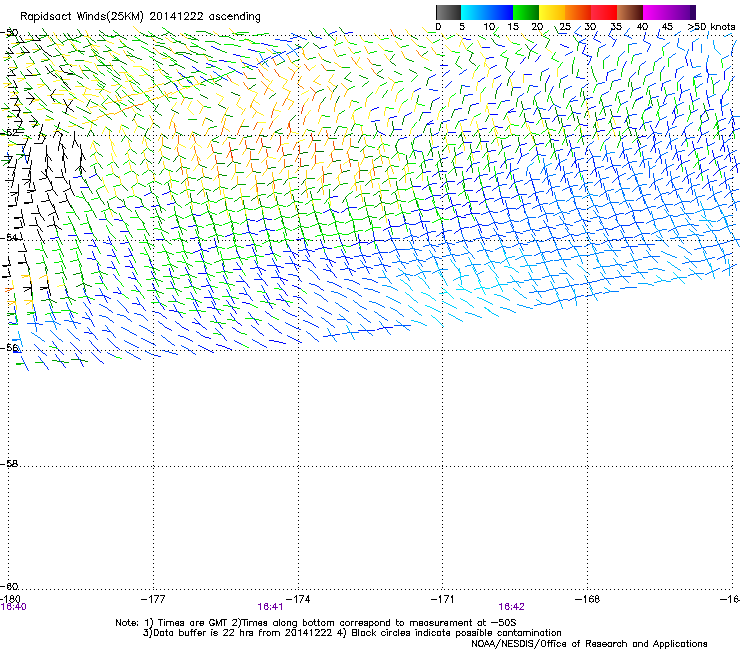The image size is (740, 650).
Task: Click the red 30-35 knots legend swatch
Action: [604, 12]
